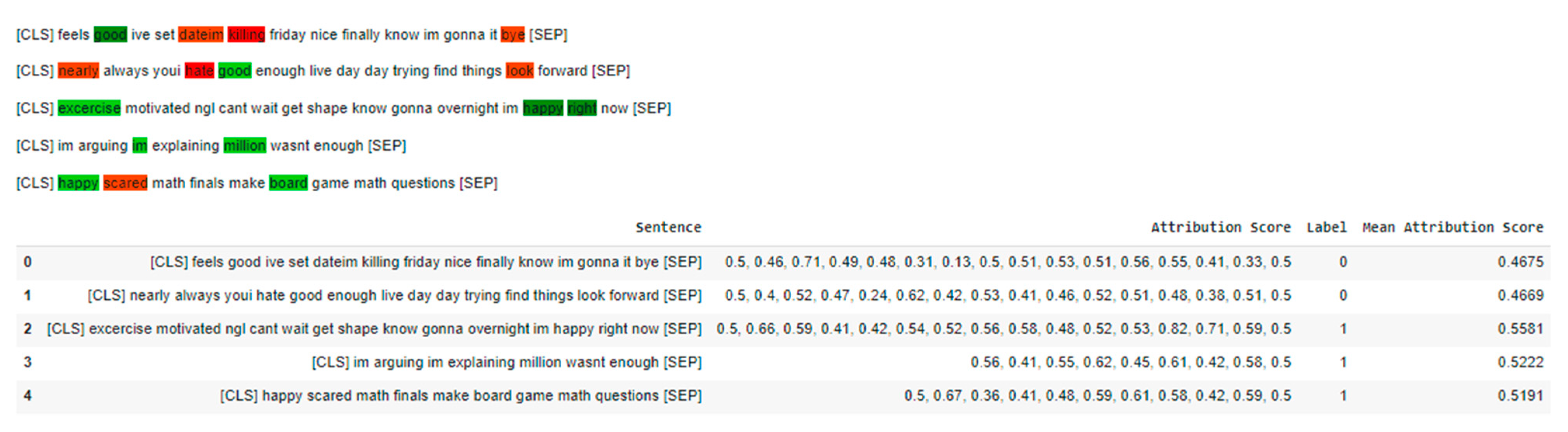
Task: Select the orange-highlighted "dateim" token
Action: point(201,35)
